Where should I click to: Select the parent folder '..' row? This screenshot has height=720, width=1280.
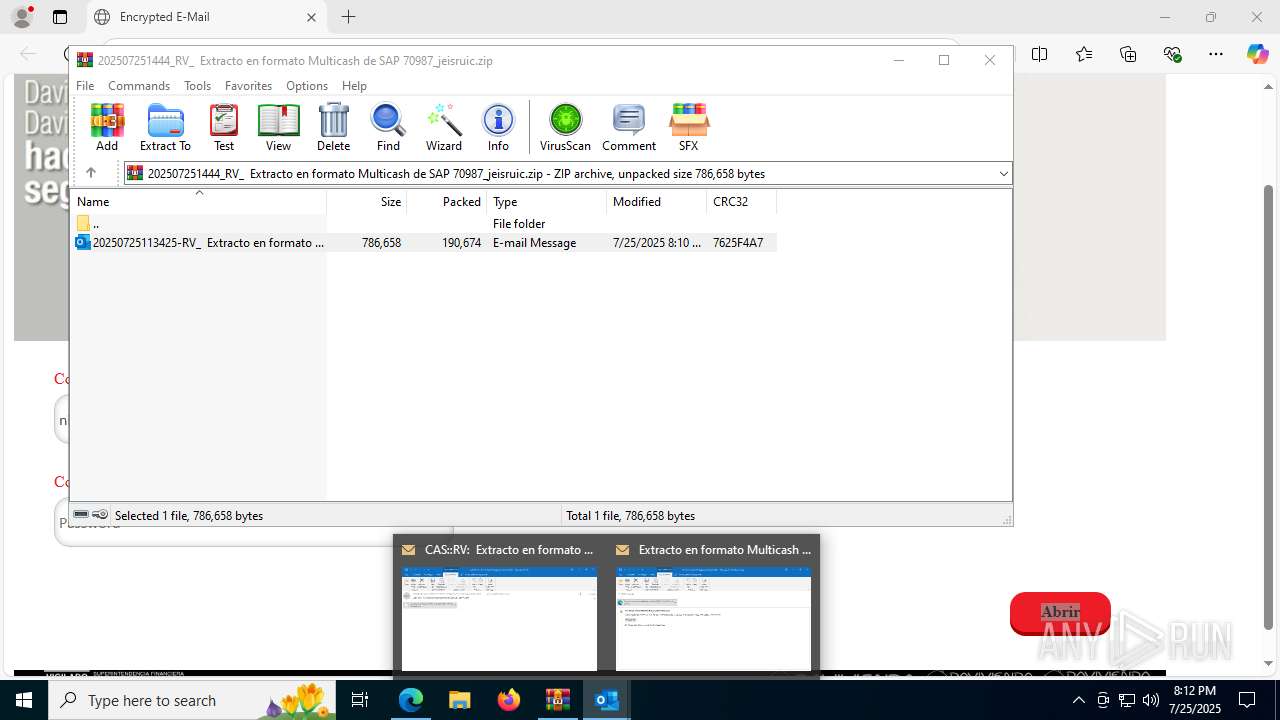coord(424,224)
